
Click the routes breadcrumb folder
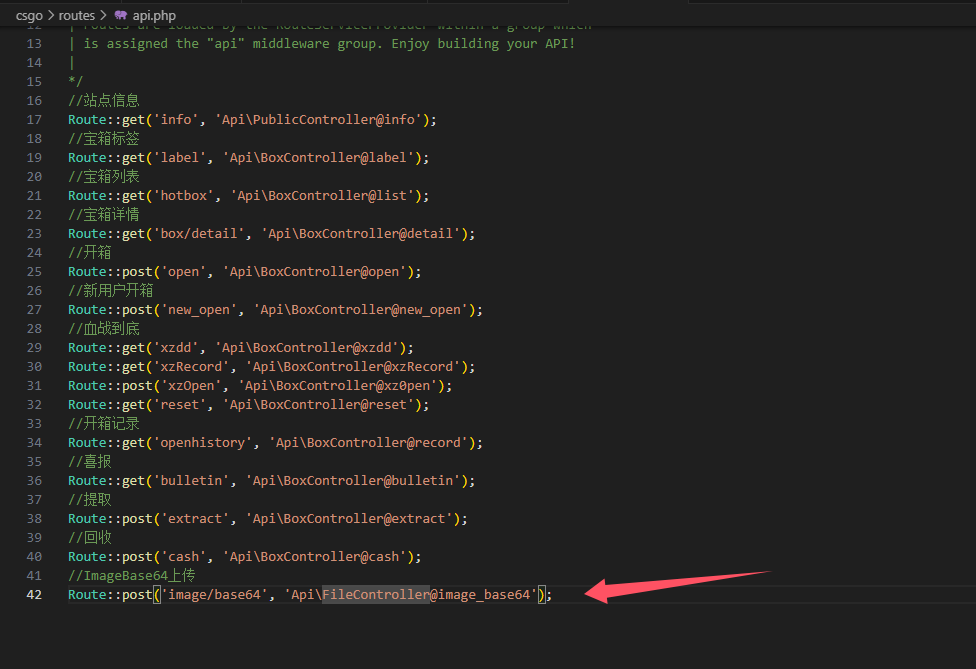coord(77,16)
